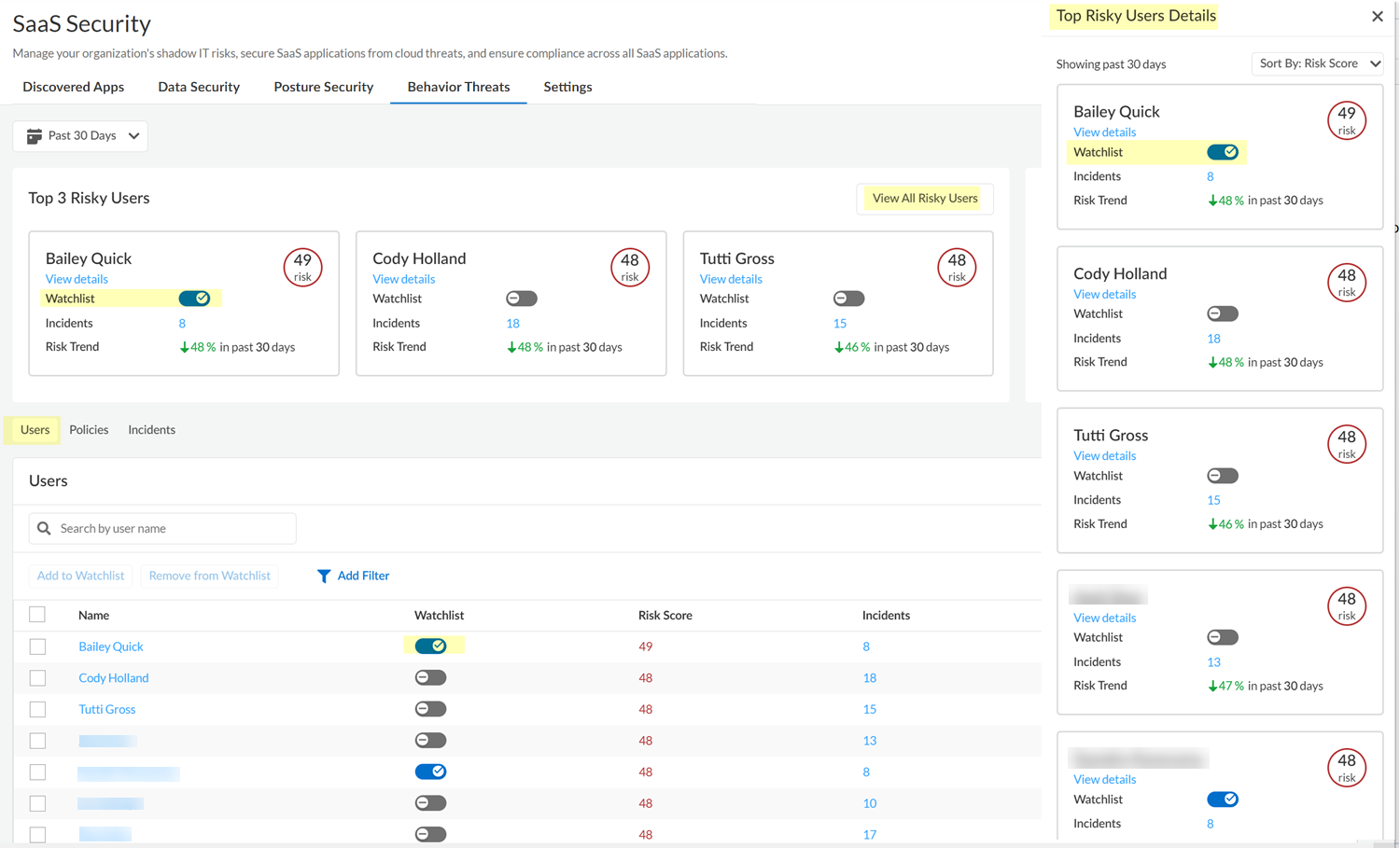Close the Top Risky Users Details panel
This screenshot has width=1400, height=848.
click(x=1377, y=17)
